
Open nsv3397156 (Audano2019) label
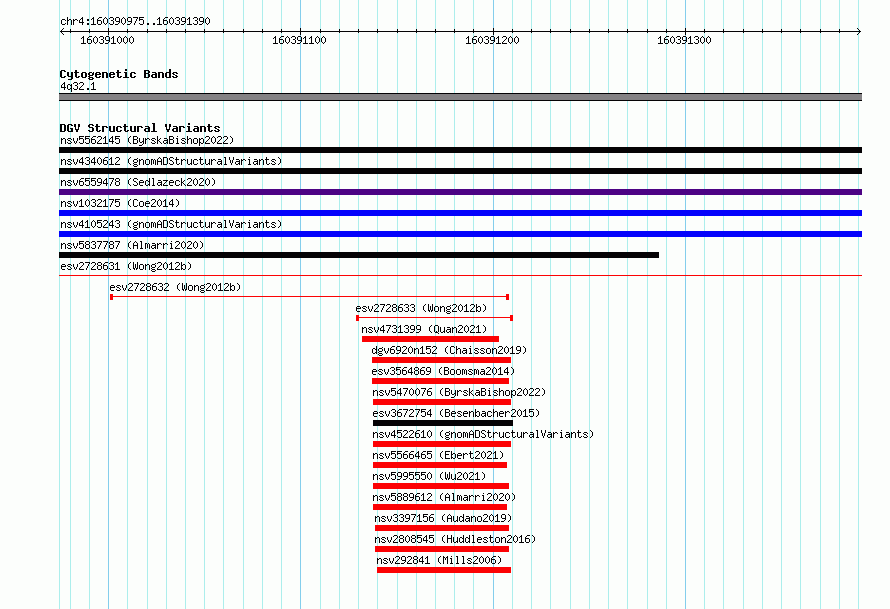click(x=443, y=518)
